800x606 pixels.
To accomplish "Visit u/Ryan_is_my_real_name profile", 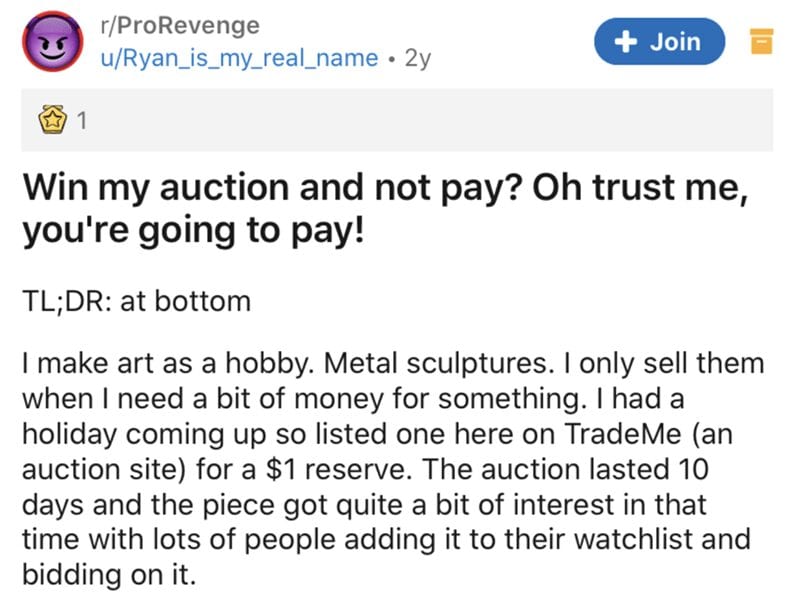I will pyautogui.click(x=239, y=58).
